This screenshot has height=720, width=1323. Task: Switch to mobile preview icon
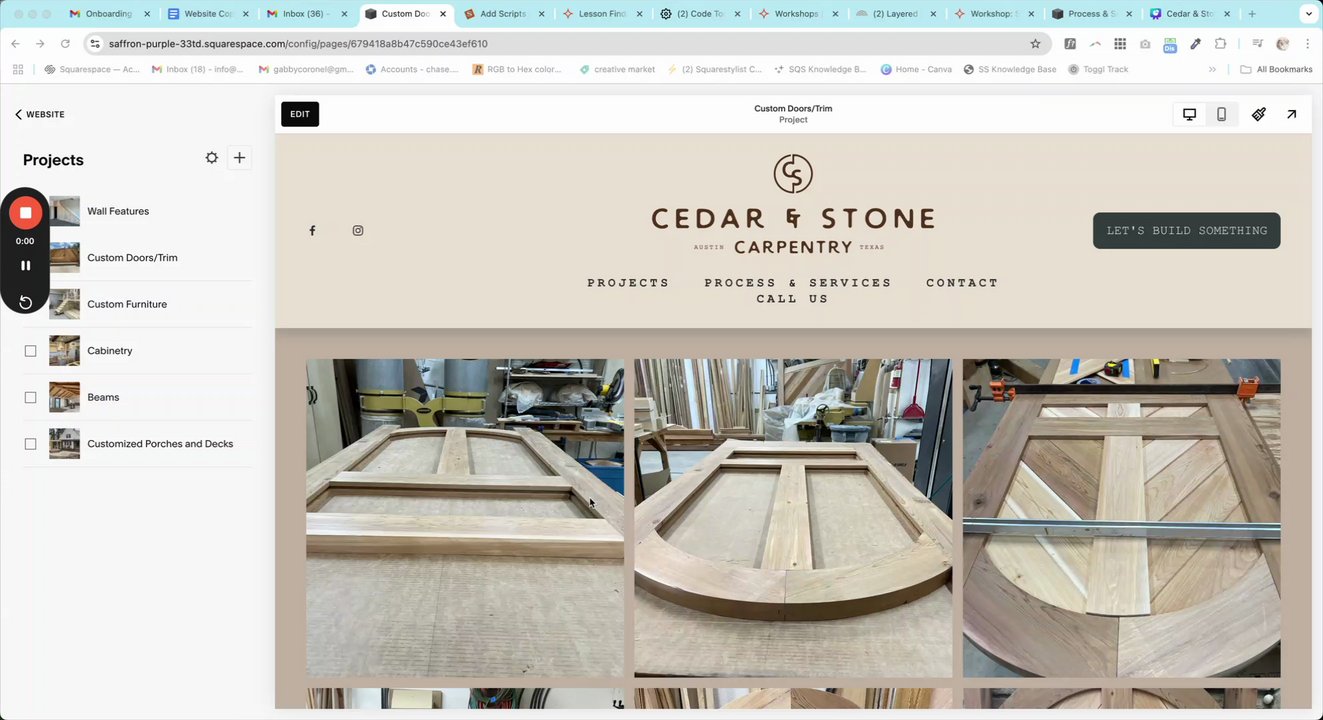pos(1221,114)
